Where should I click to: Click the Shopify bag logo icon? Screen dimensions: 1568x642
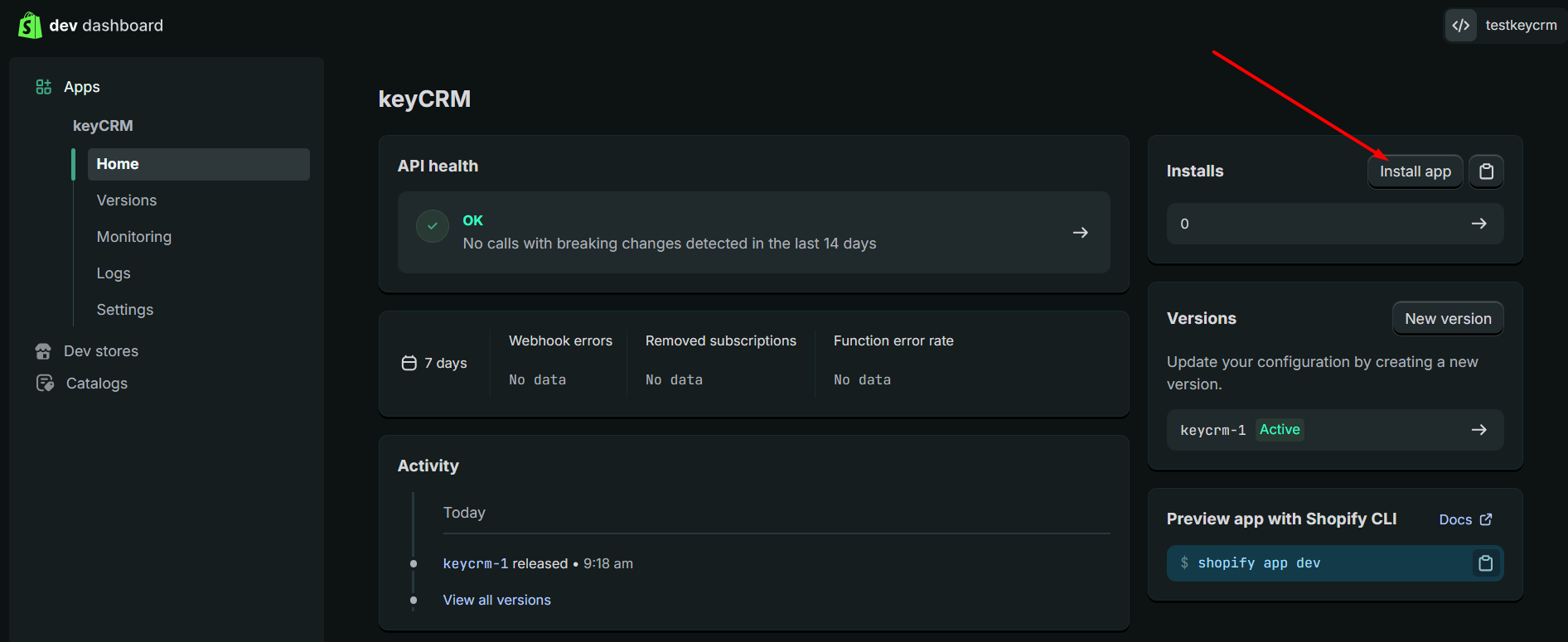pos(30,26)
